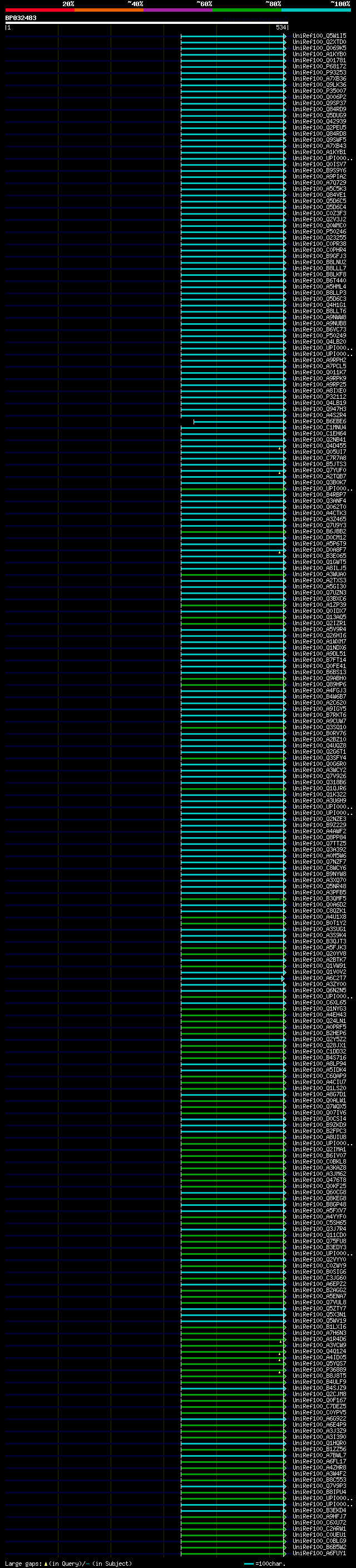The height and width of the screenshot is (1568, 356).
Task: Select label UniRef100_Q4D455
Action: pos(319,446)
